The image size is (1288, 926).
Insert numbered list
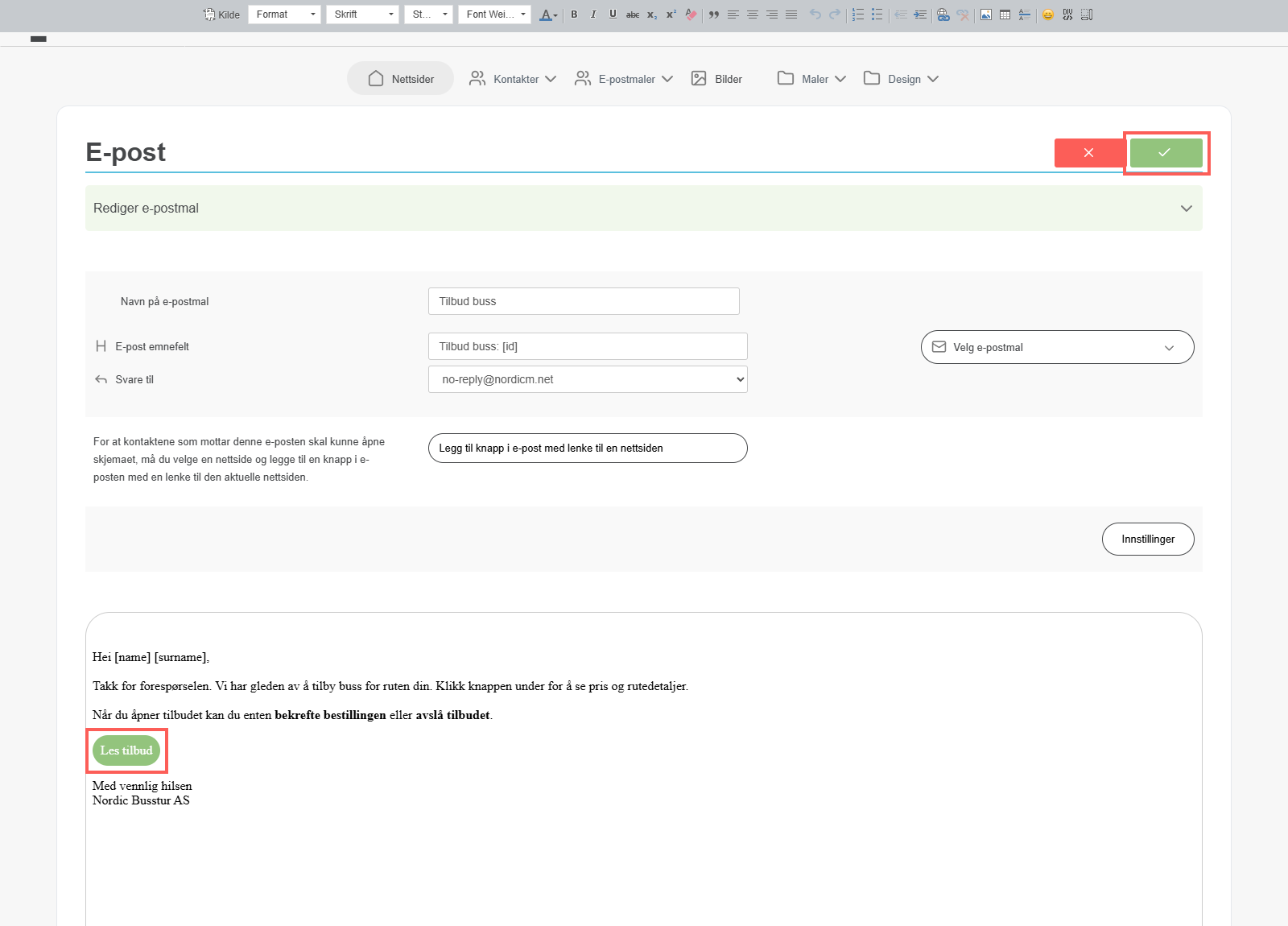click(858, 14)
